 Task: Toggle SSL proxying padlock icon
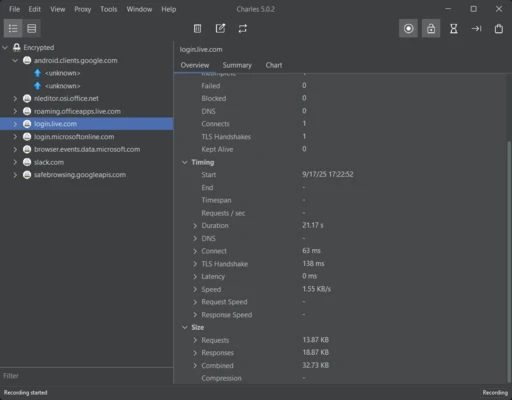[431, 28]
